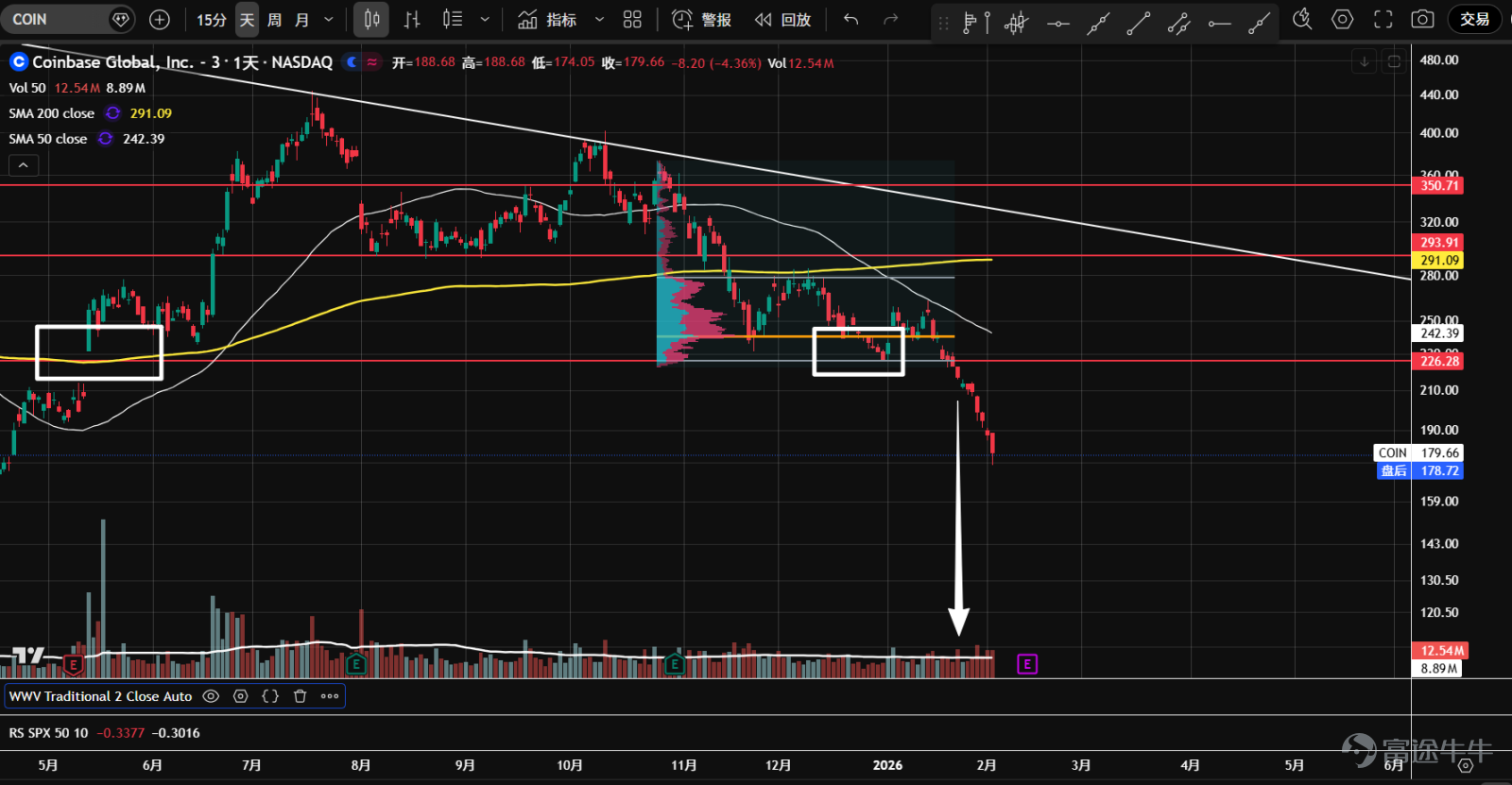Viewport: 1512px width, 785px height.
Task: Maximize the main chart pane icon
Action: click(1394, 62)
